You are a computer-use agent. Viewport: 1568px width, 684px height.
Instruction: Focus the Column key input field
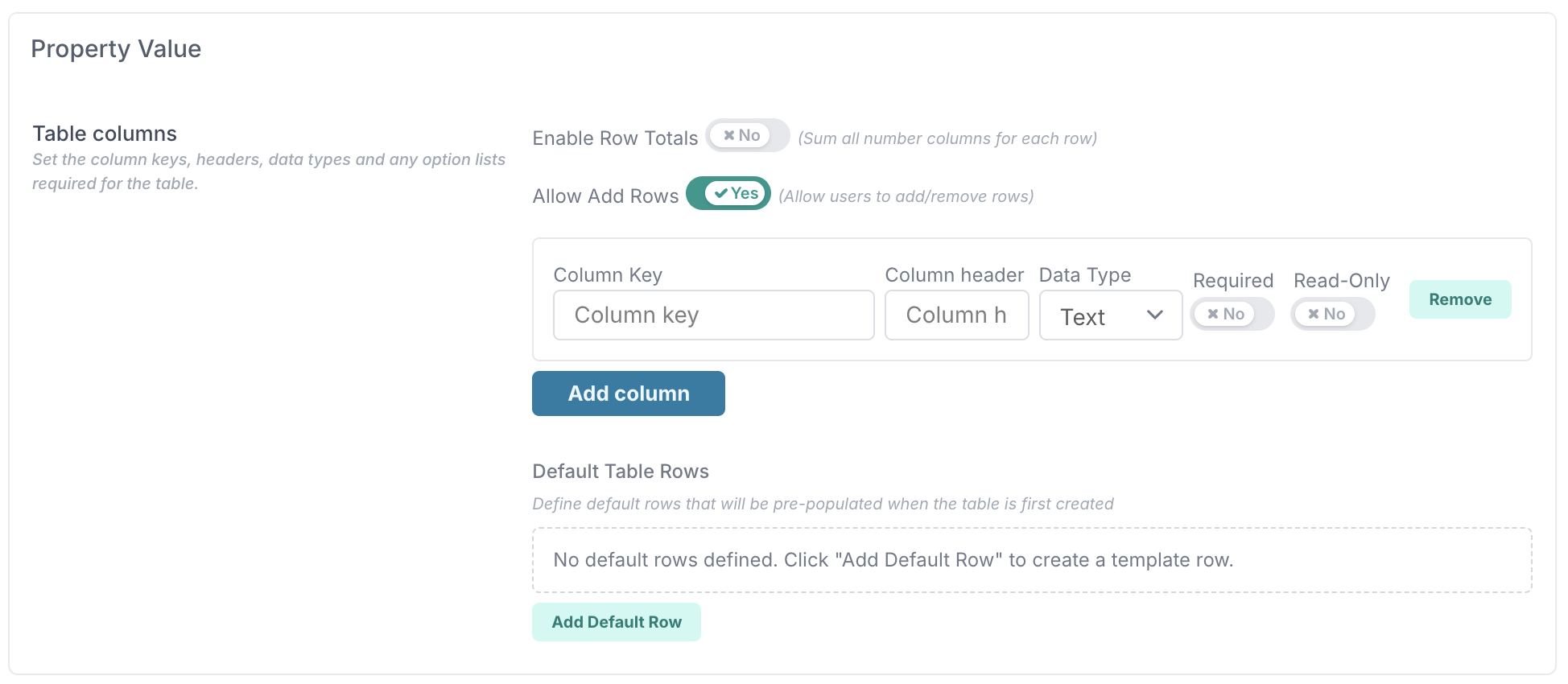(713, 315)
